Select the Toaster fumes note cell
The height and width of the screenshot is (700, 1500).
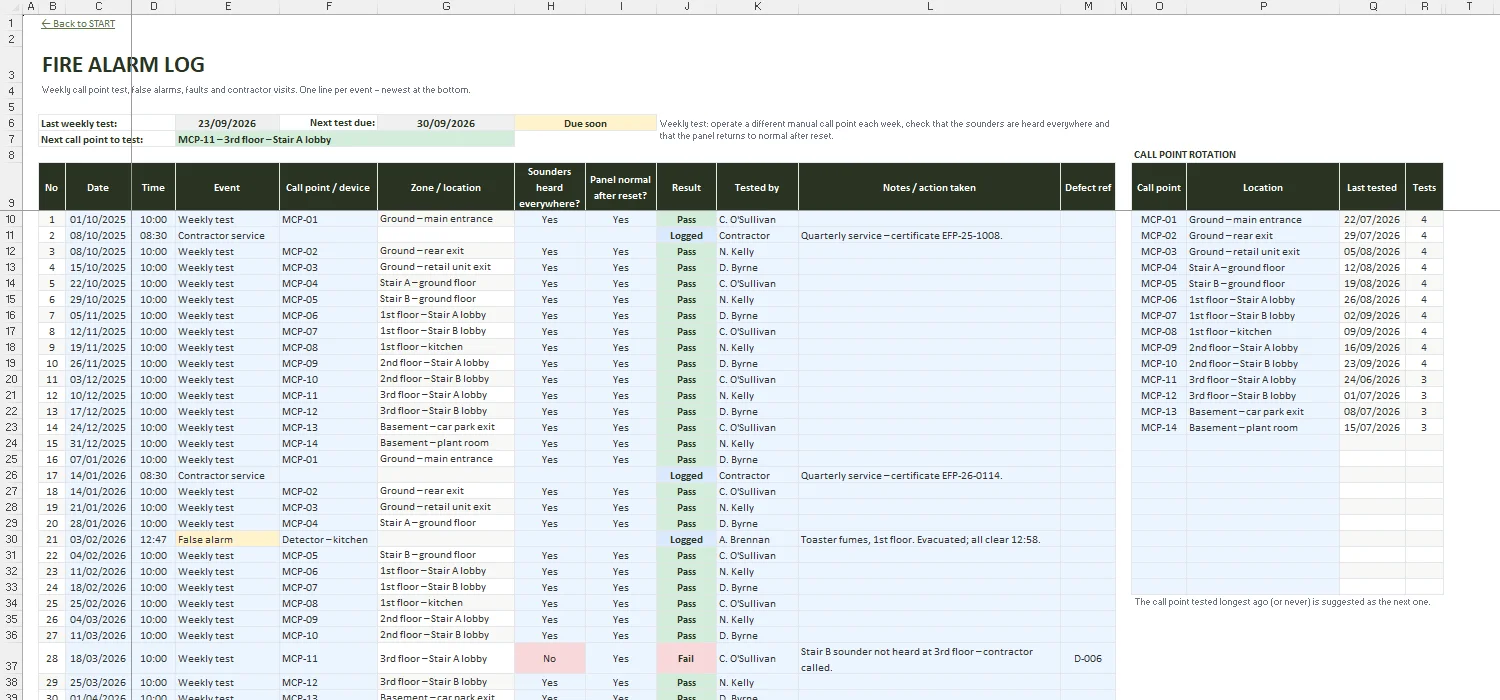pos(929,539)
